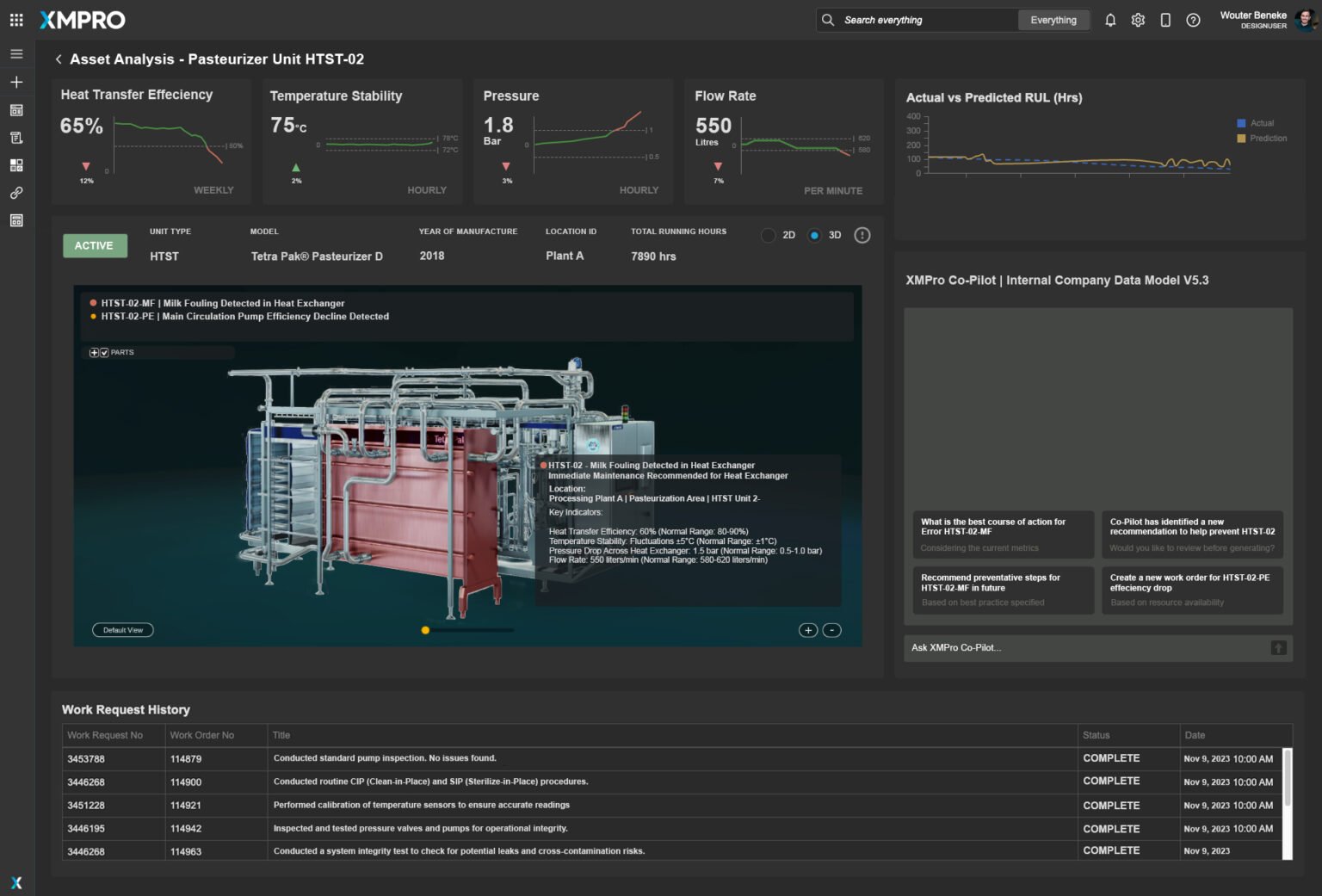Go back using the Asset Analysis chevron

pyautogui.click(x=59, y=59)
